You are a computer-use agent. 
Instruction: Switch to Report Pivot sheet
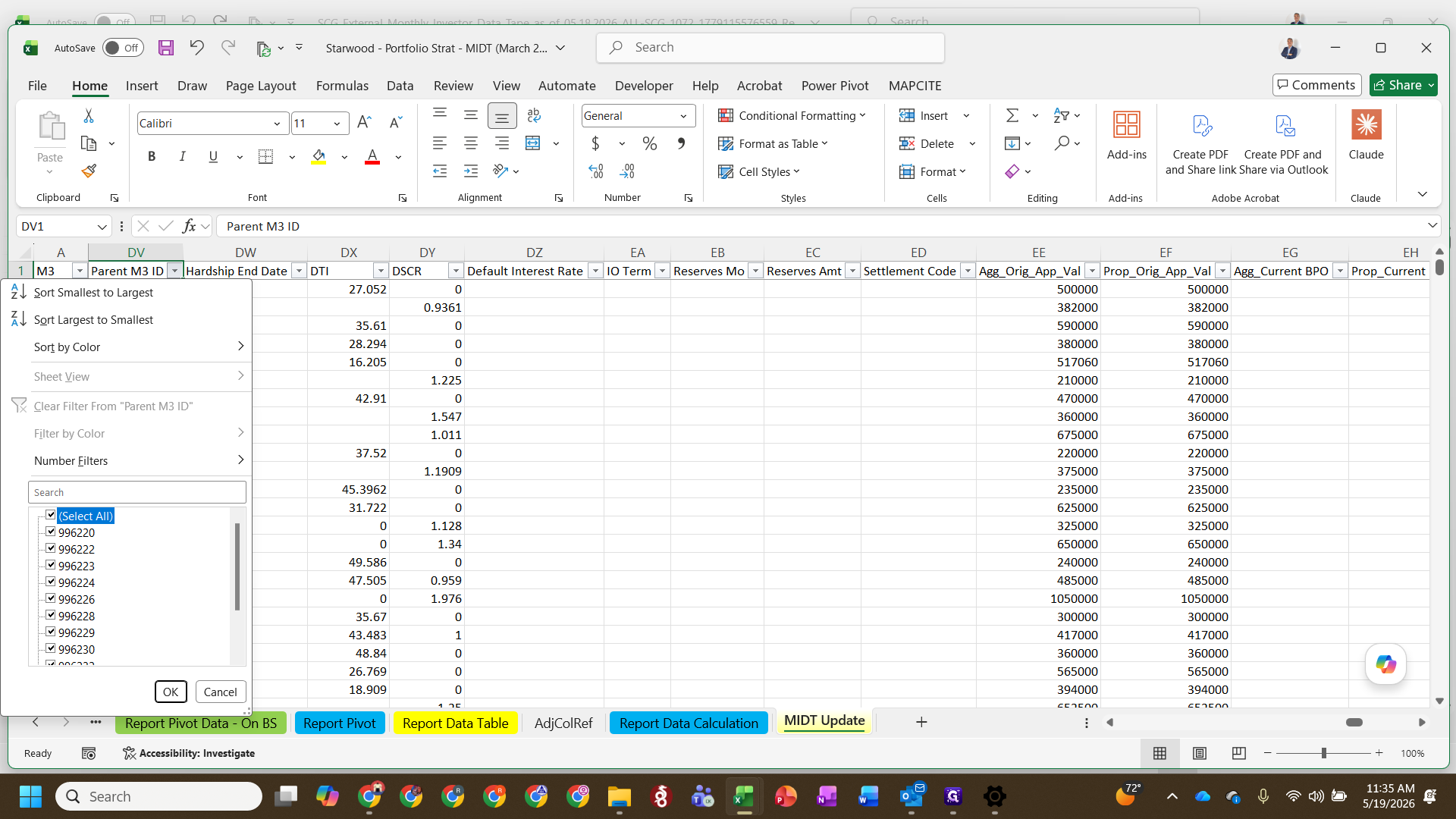tap(340, 723)
